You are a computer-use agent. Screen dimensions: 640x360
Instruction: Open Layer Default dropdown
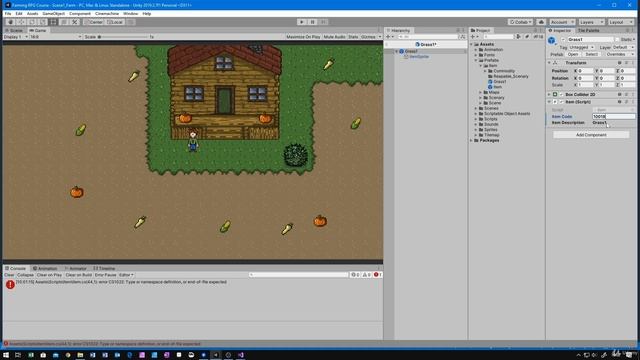[623, 48]
